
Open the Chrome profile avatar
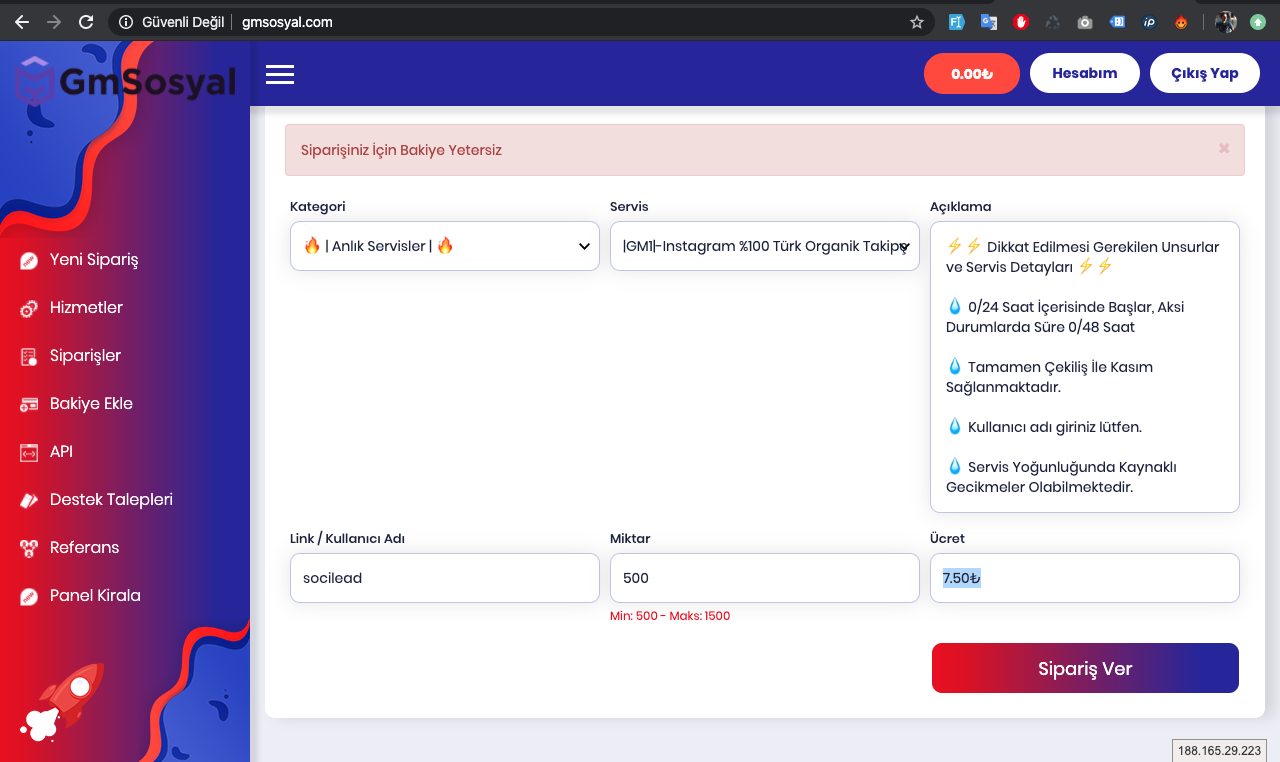[1225, 22]
